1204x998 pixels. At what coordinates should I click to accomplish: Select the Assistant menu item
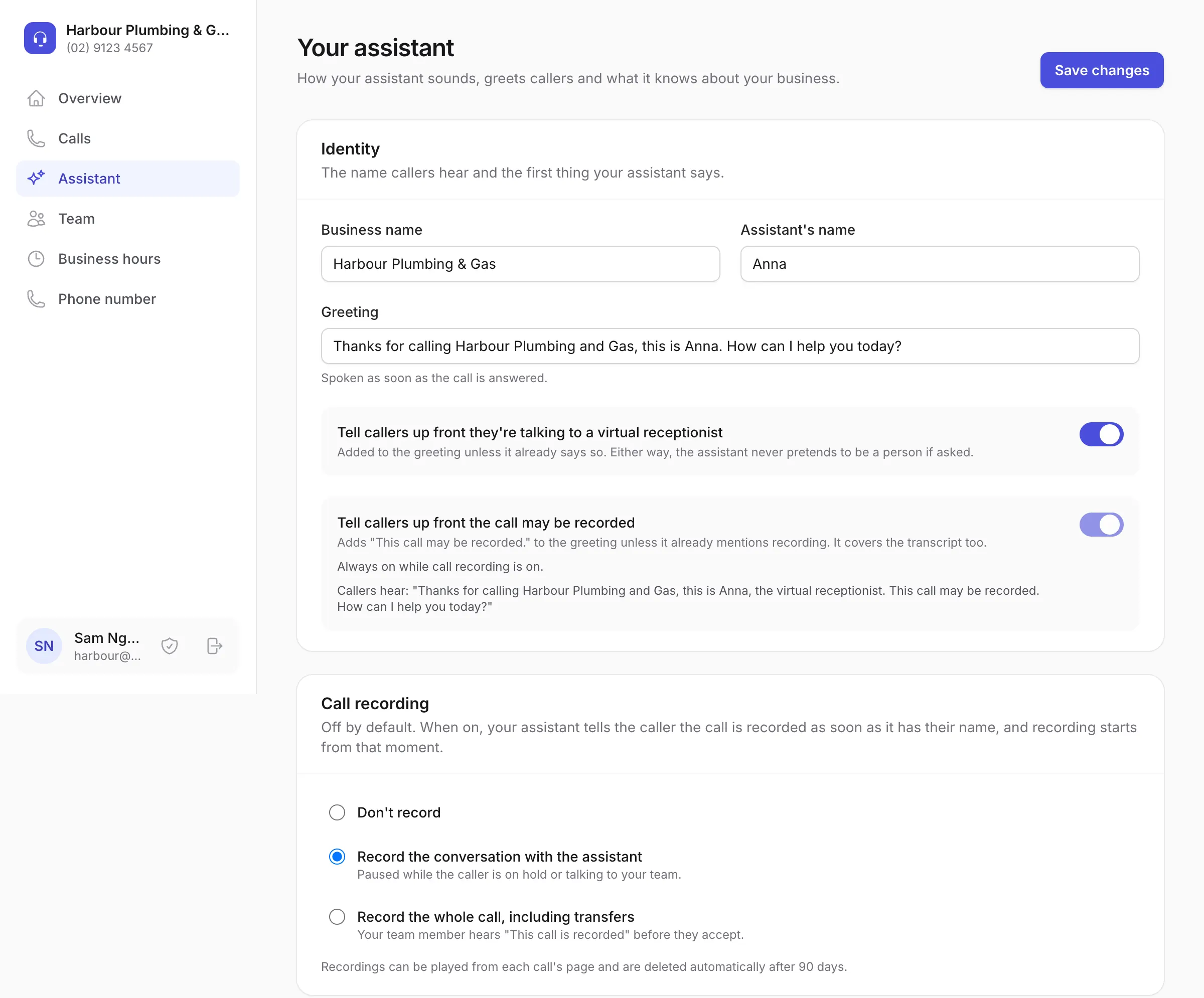tap(128, 178)
